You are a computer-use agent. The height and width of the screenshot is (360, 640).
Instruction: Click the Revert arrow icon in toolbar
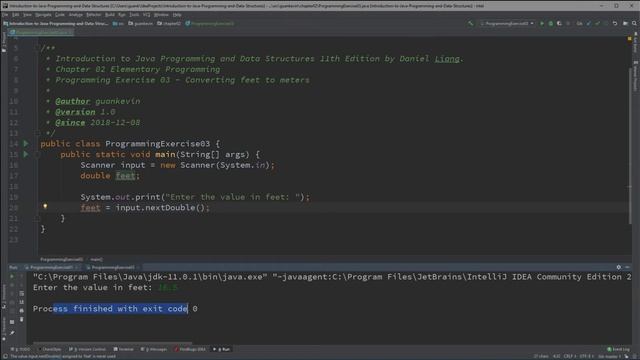point(615,24)
